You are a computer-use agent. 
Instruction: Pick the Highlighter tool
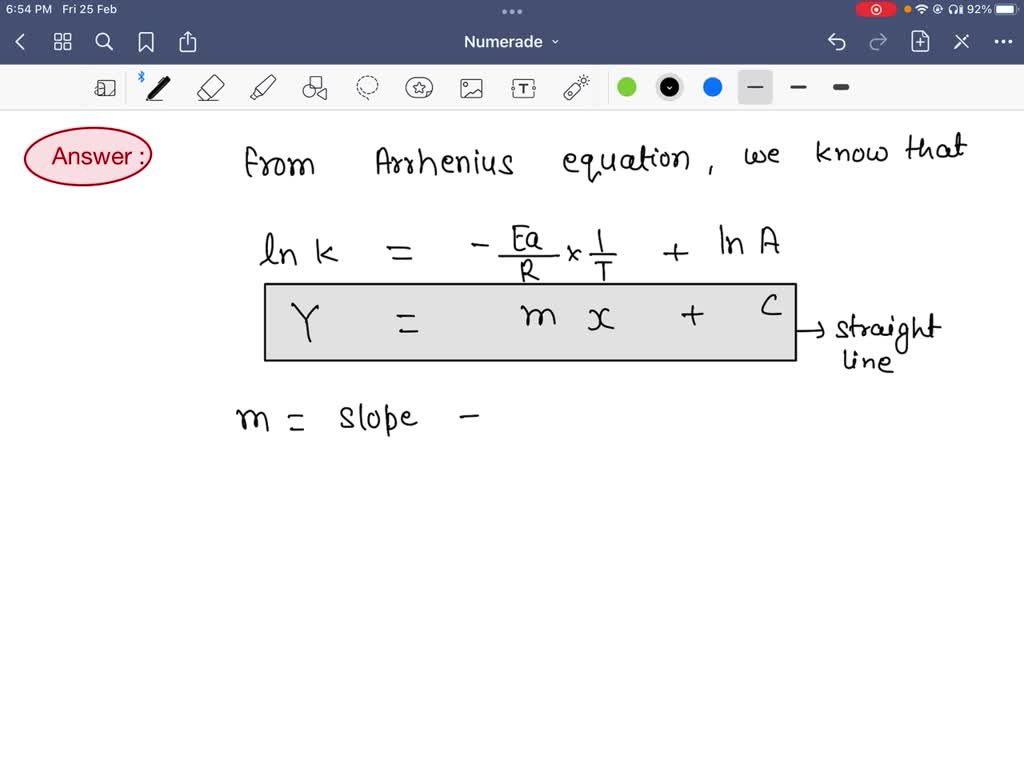(x=262, y=87)
